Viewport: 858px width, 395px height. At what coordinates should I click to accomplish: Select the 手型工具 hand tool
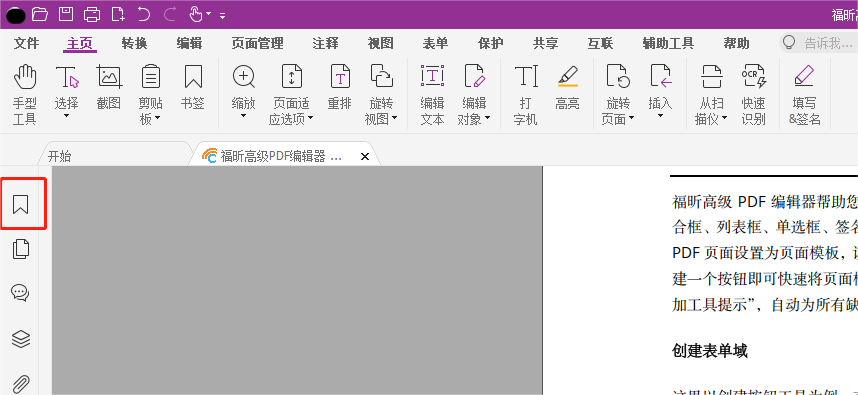[x=24, y=95]
